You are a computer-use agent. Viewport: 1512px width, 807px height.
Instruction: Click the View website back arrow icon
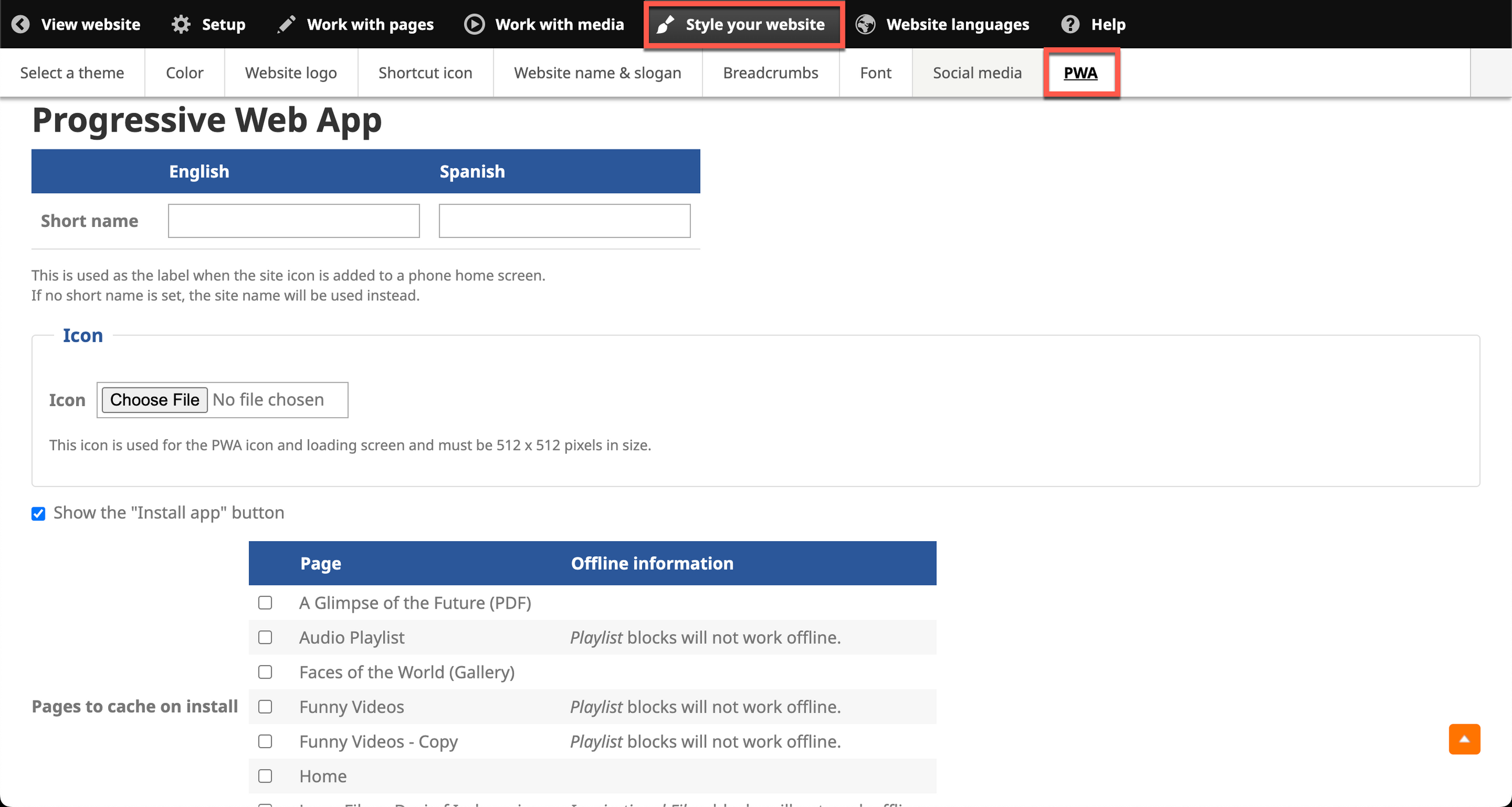[x=20, y=24]
